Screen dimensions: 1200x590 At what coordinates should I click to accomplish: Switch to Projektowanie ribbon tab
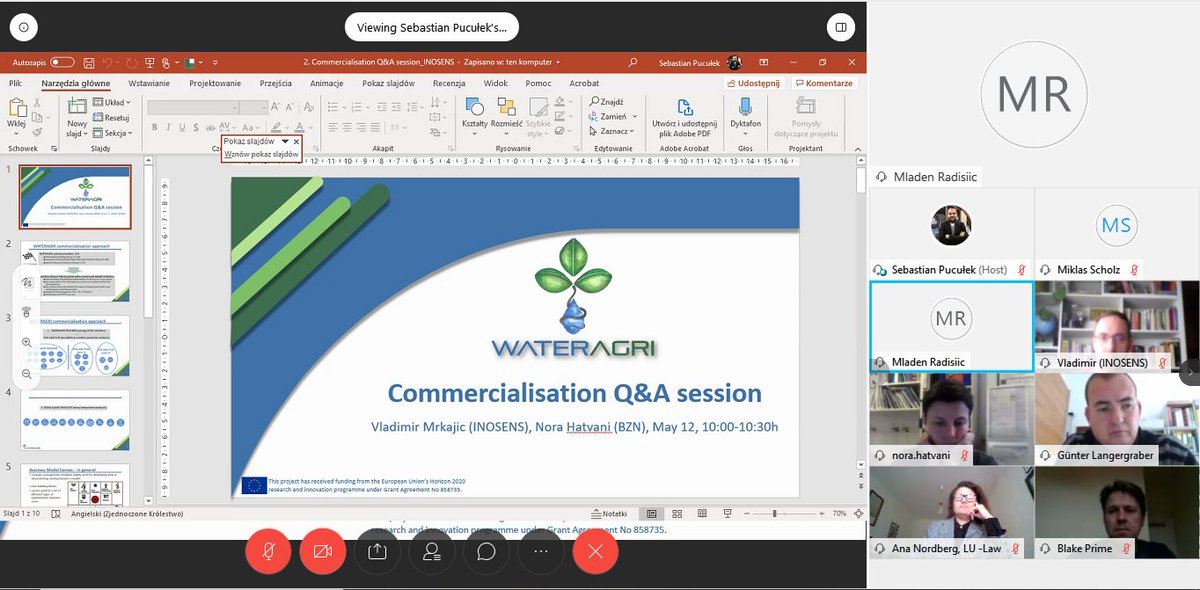215,84
